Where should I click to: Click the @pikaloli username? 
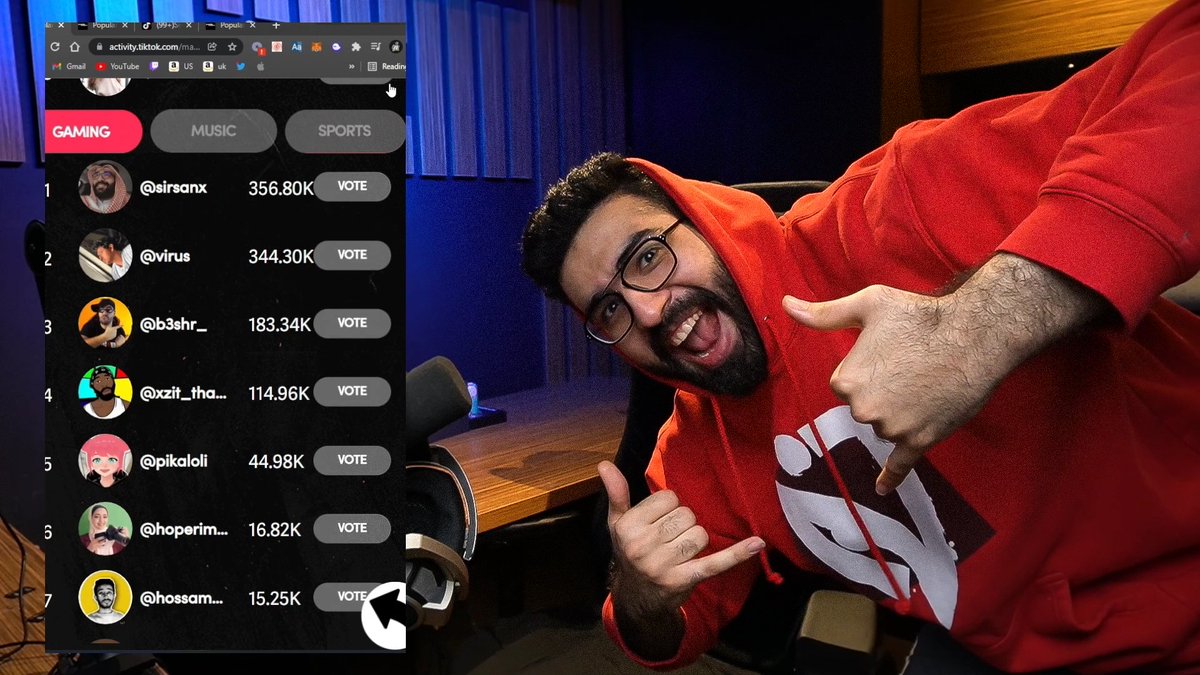[174, 461]
